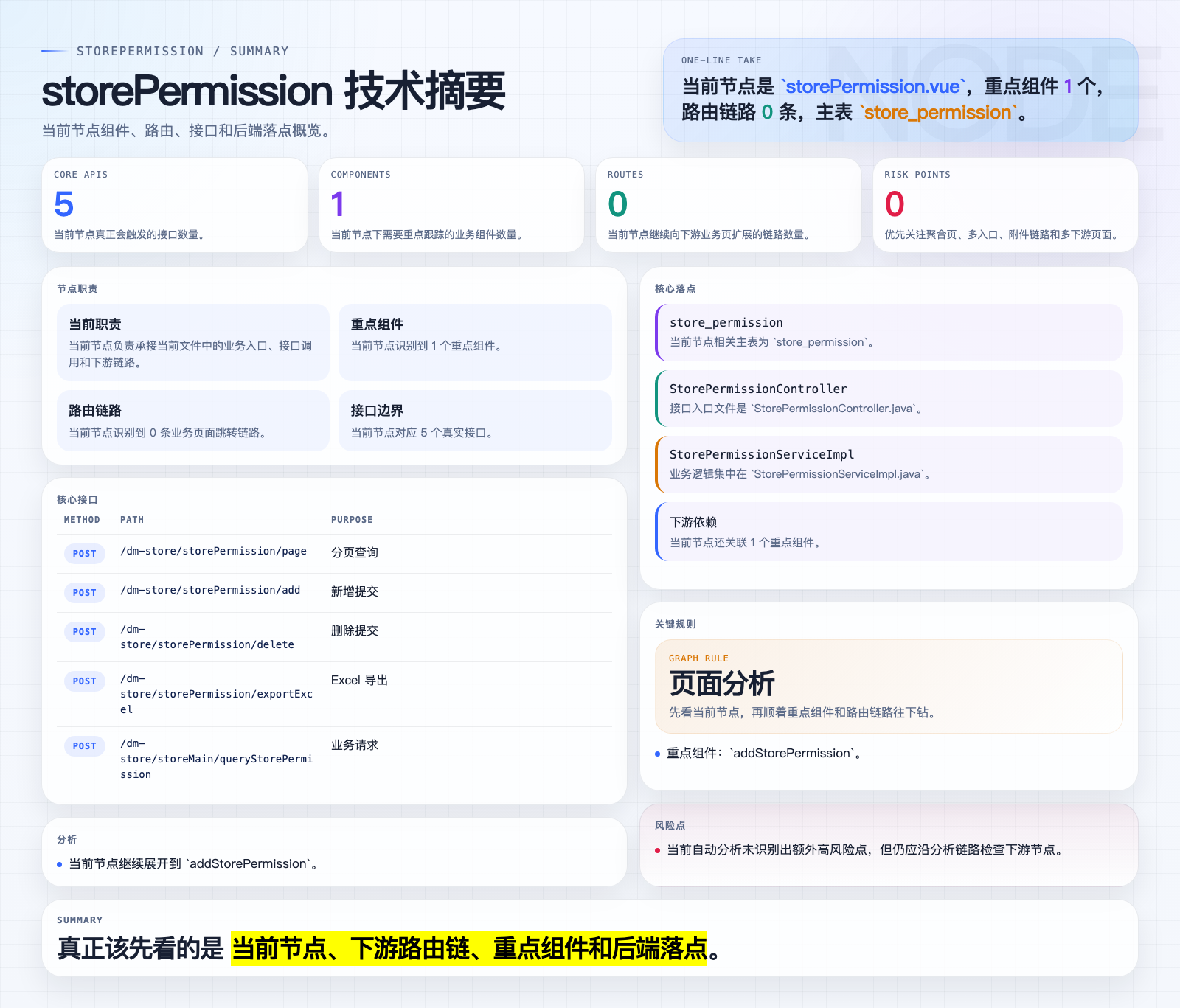The height and width of the screenshot is (1008, 1180).
Task: Click the 删除提交 purpose cell
Action: [355, 630]
